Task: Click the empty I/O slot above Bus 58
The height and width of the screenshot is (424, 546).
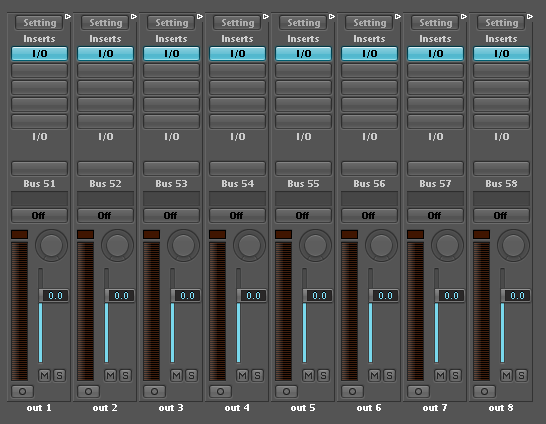Action: [x=501, y=168]
